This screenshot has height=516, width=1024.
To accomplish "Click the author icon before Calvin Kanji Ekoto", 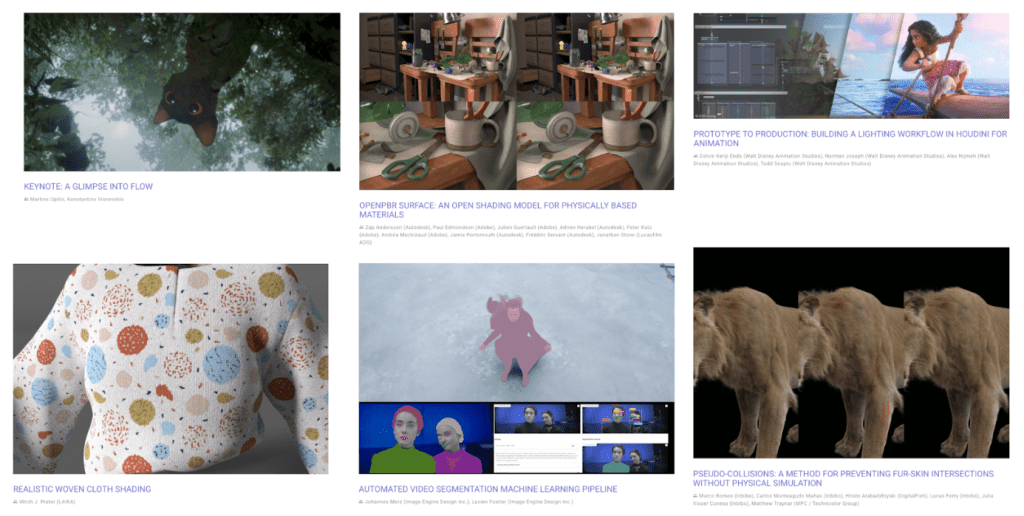I will (696, 157).
